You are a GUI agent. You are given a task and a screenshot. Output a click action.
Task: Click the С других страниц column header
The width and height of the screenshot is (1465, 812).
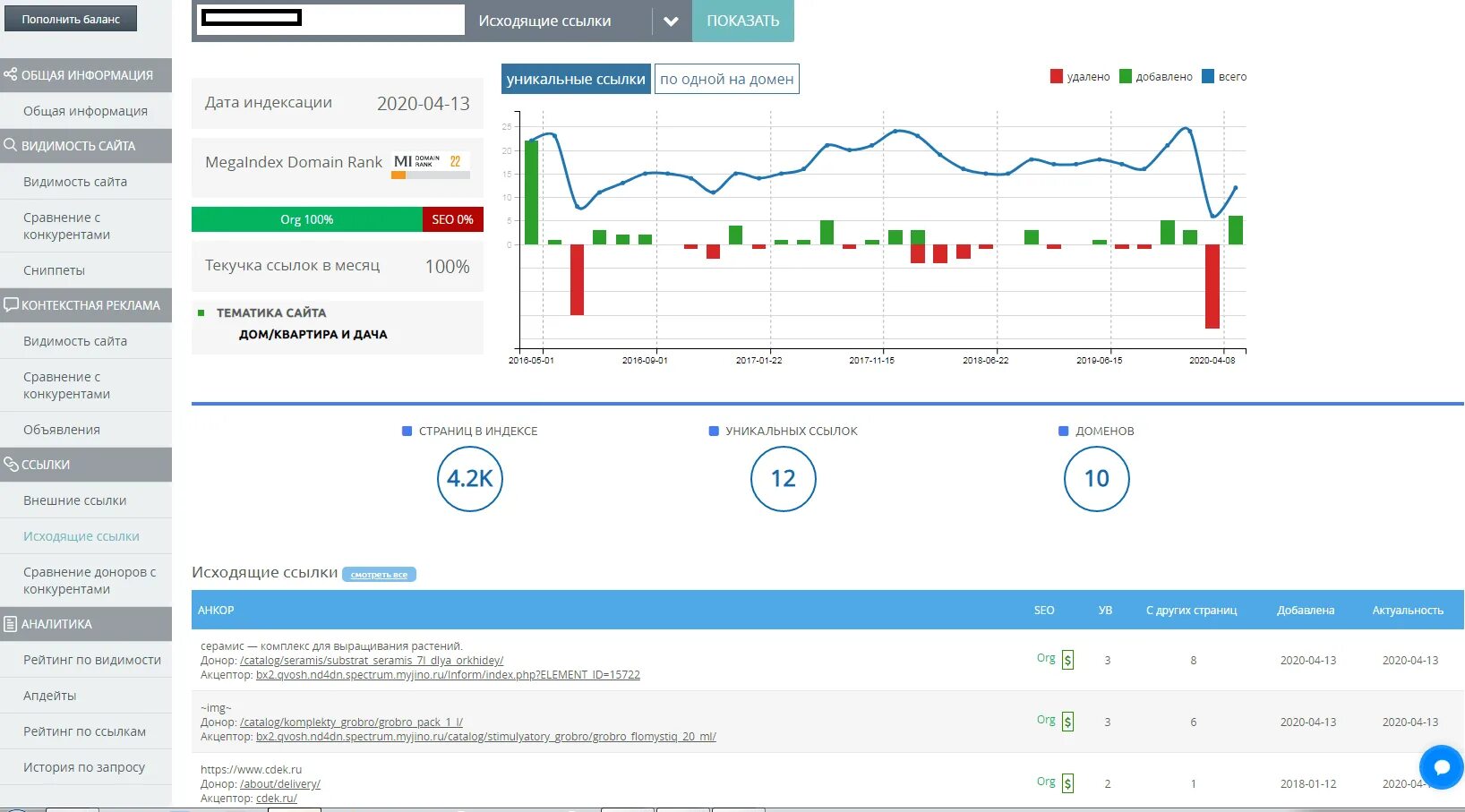pos(1192,610)
